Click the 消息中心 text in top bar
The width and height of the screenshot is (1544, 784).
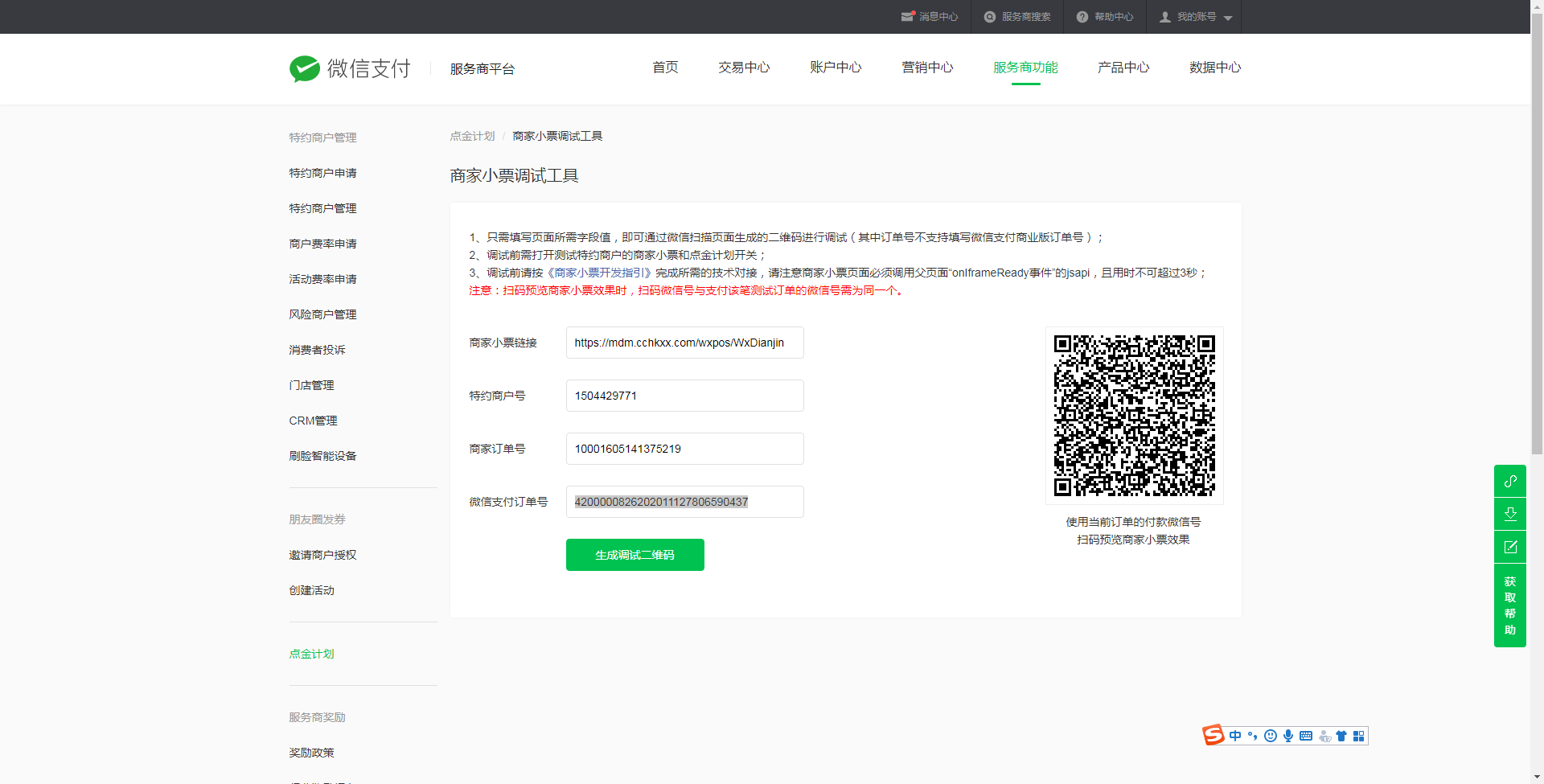[938, 17]
